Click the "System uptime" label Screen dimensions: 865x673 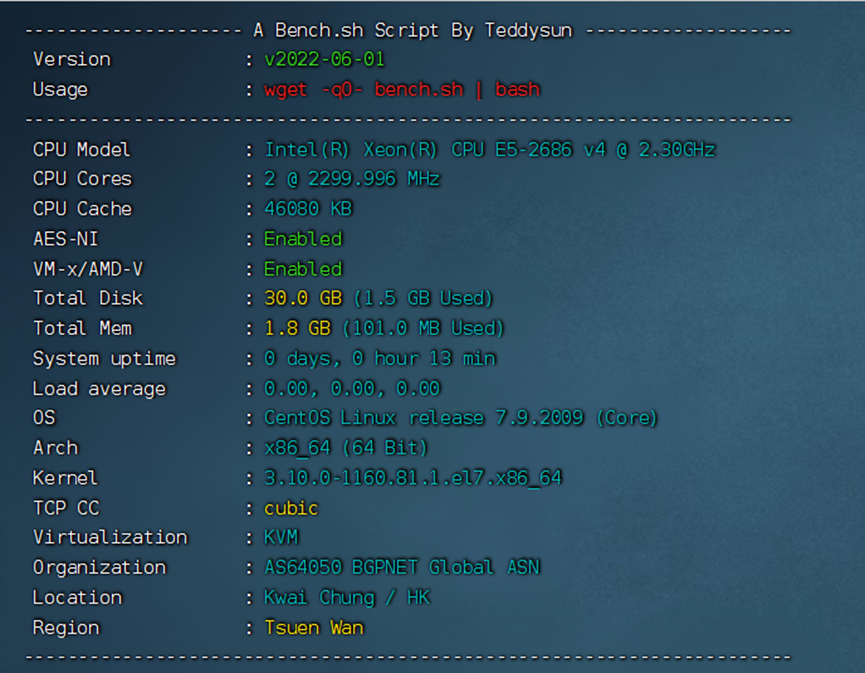(104, 359)
